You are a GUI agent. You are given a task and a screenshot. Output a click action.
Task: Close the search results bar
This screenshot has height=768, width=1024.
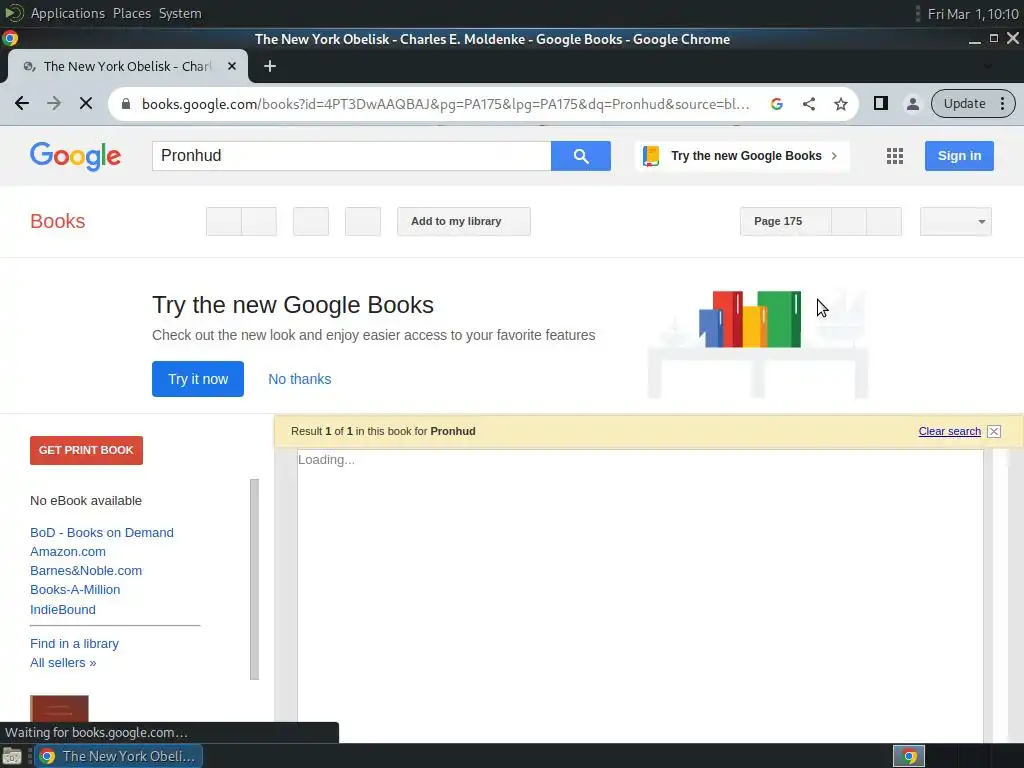pyautogui.click(x=994, y=431)
